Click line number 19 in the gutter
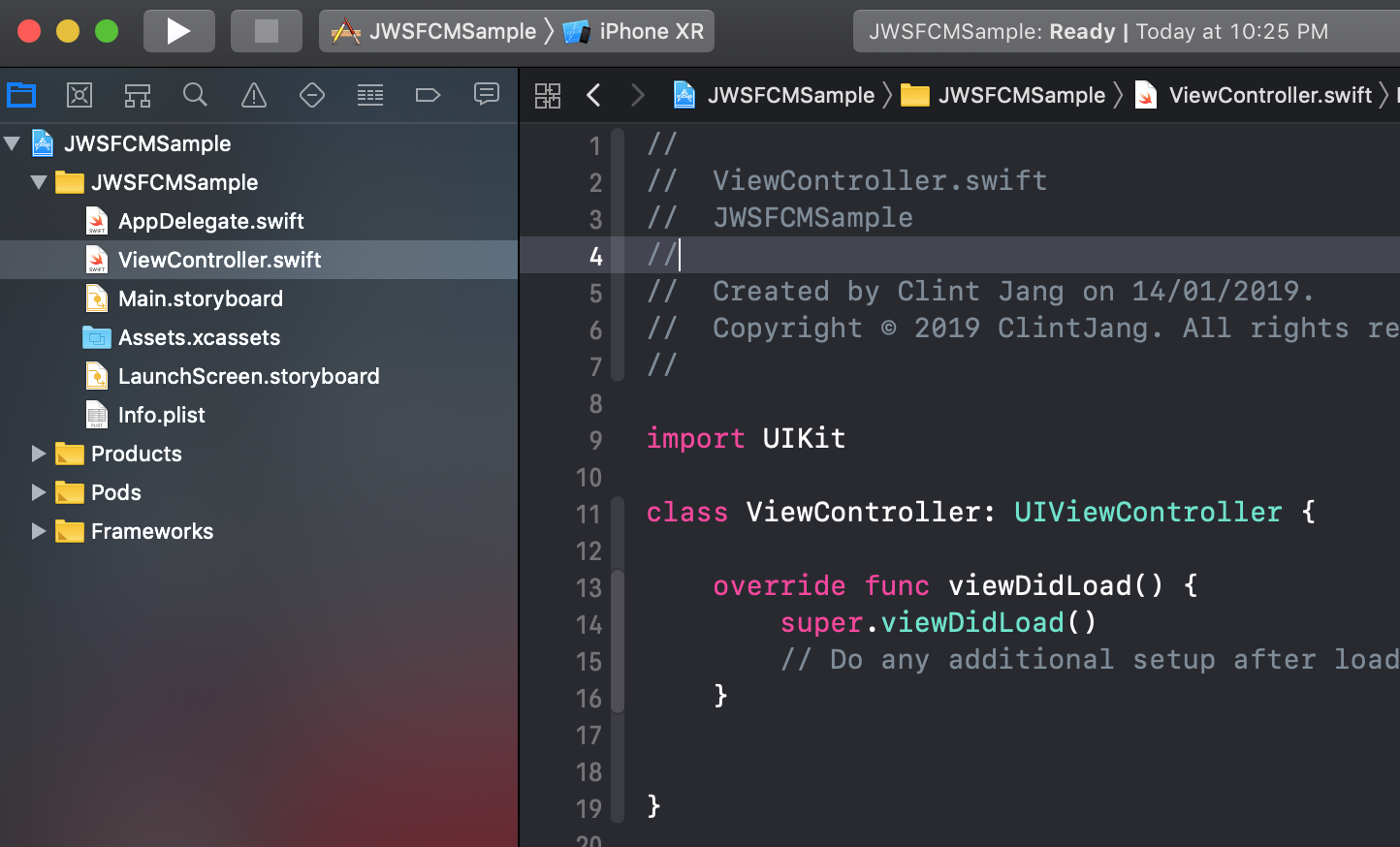The height and width of the screenshot is (847, 1400). tap(589, 808)
